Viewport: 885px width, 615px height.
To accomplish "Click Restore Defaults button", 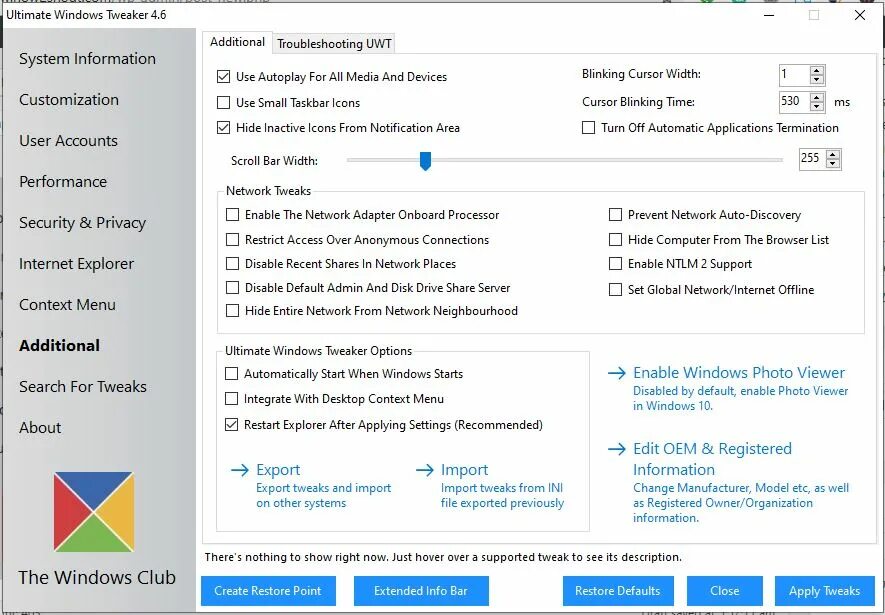I will pyautogui.click(x=618, y=591).
